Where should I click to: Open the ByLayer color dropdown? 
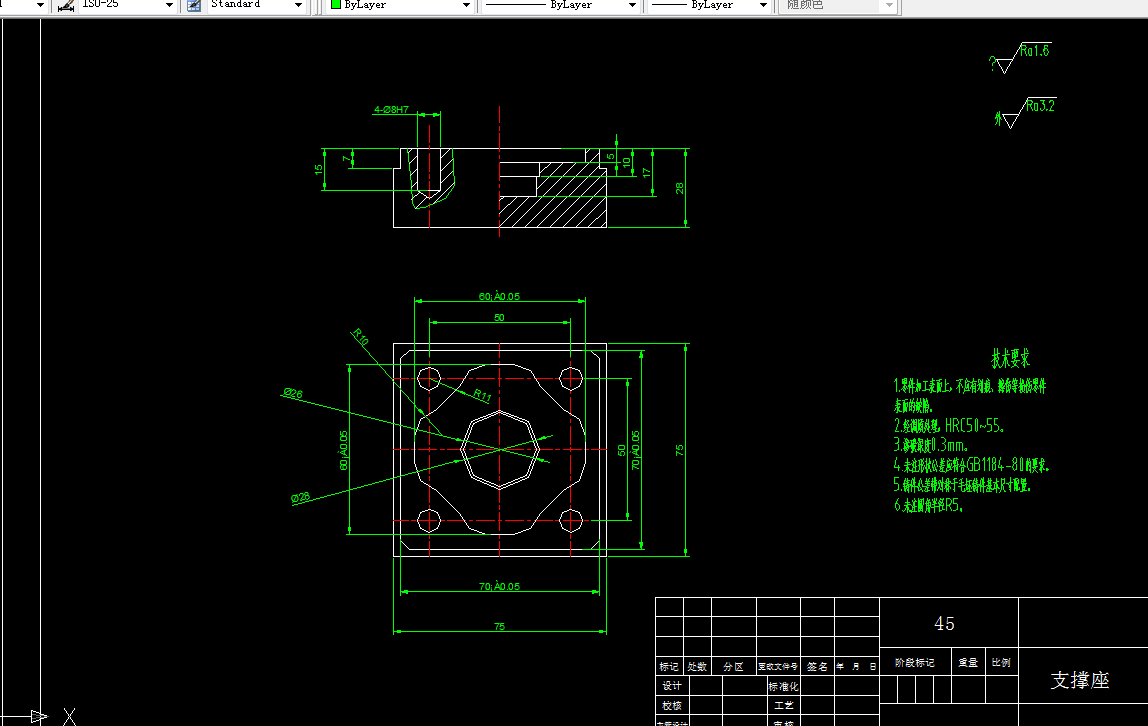(466, 5)
